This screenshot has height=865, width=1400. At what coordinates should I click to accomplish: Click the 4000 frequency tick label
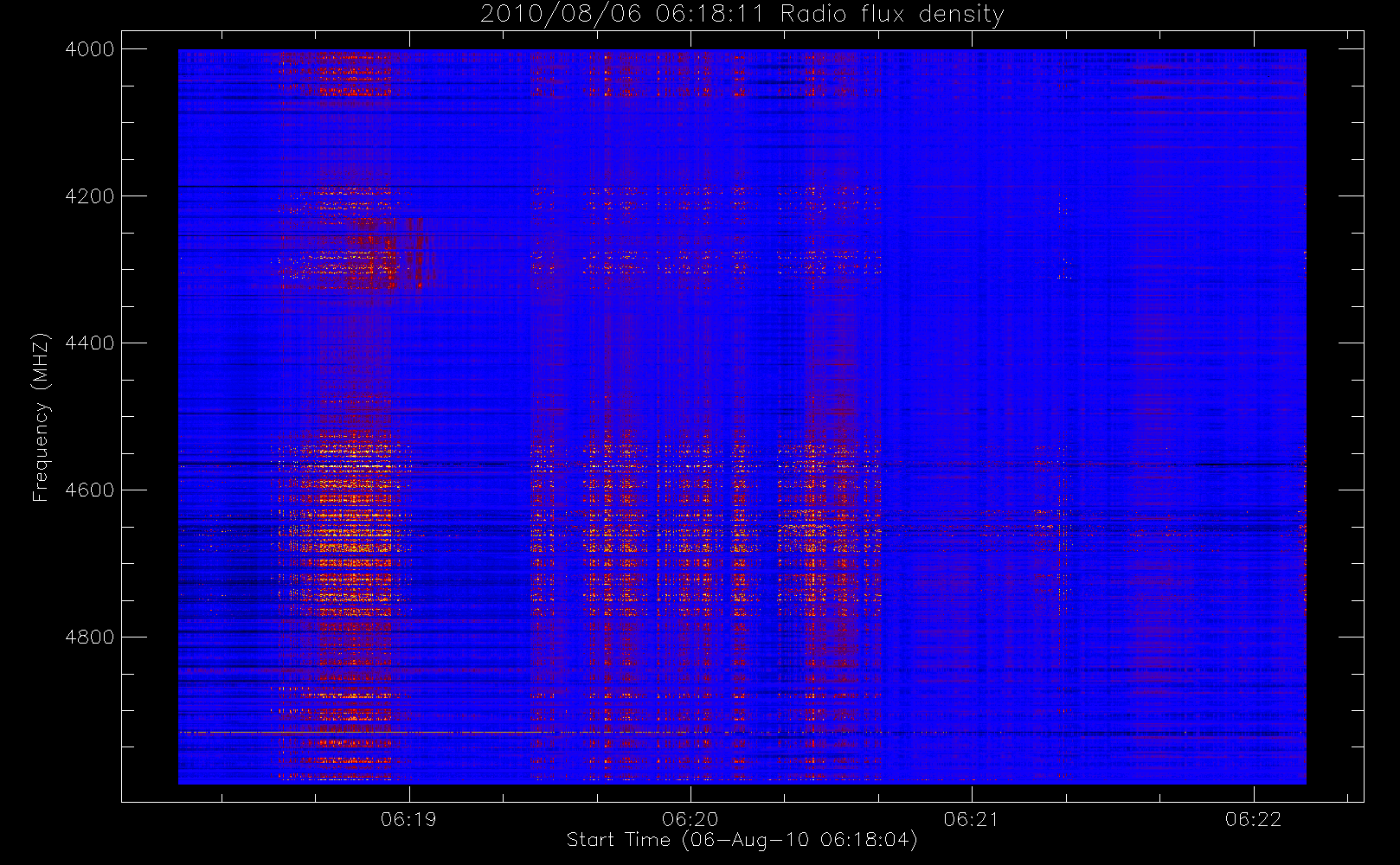coord(90,49)
